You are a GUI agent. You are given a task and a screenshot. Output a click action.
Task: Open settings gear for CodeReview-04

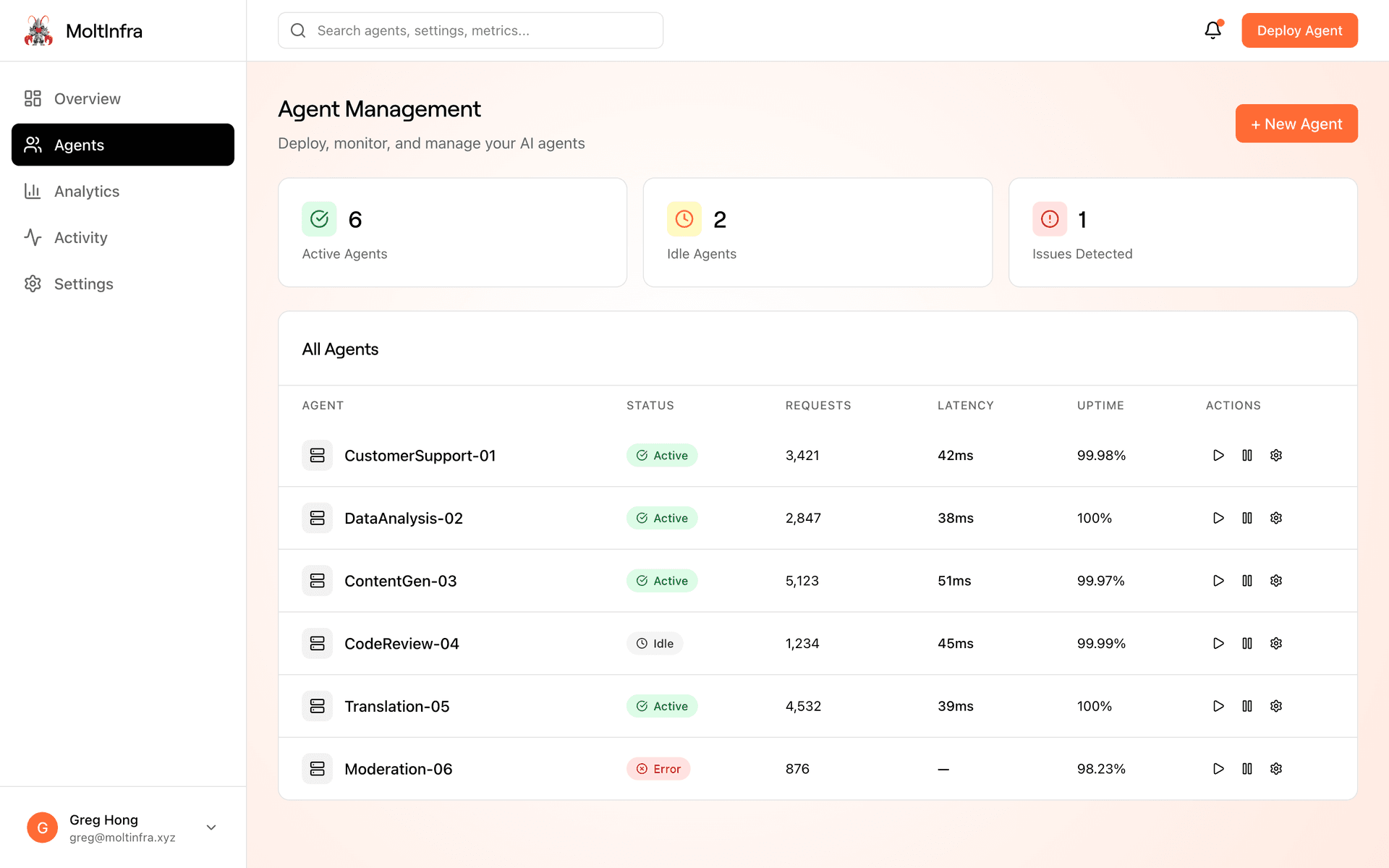(1276, 643)
